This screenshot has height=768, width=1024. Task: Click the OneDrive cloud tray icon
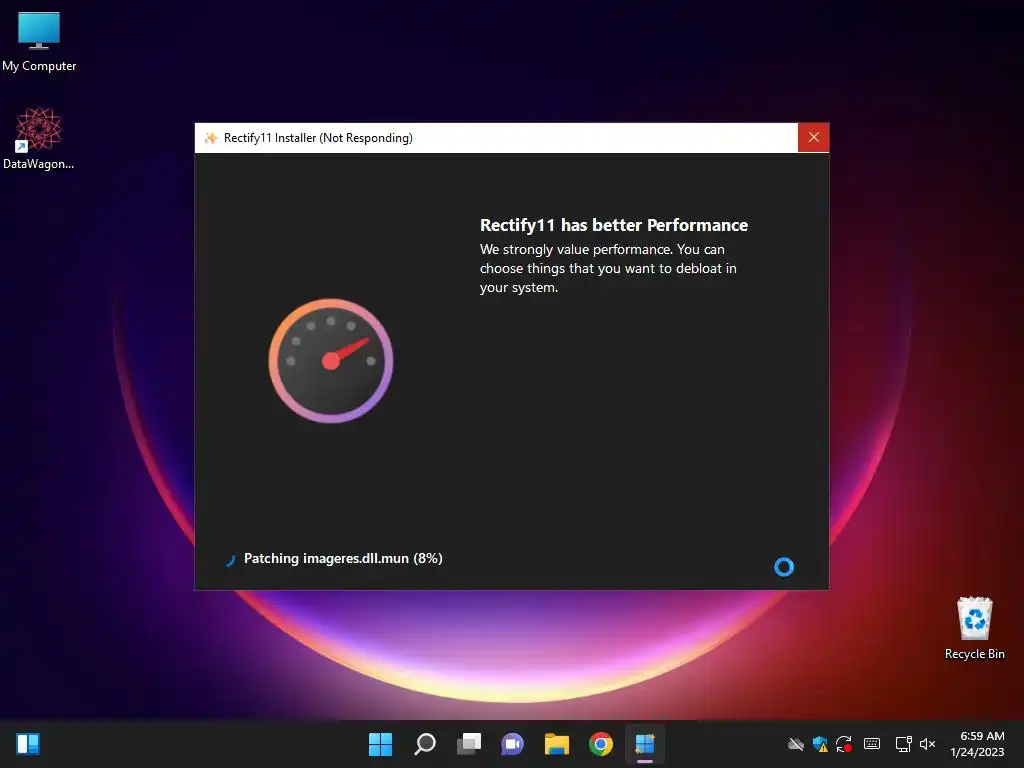[x=795, y=744]
